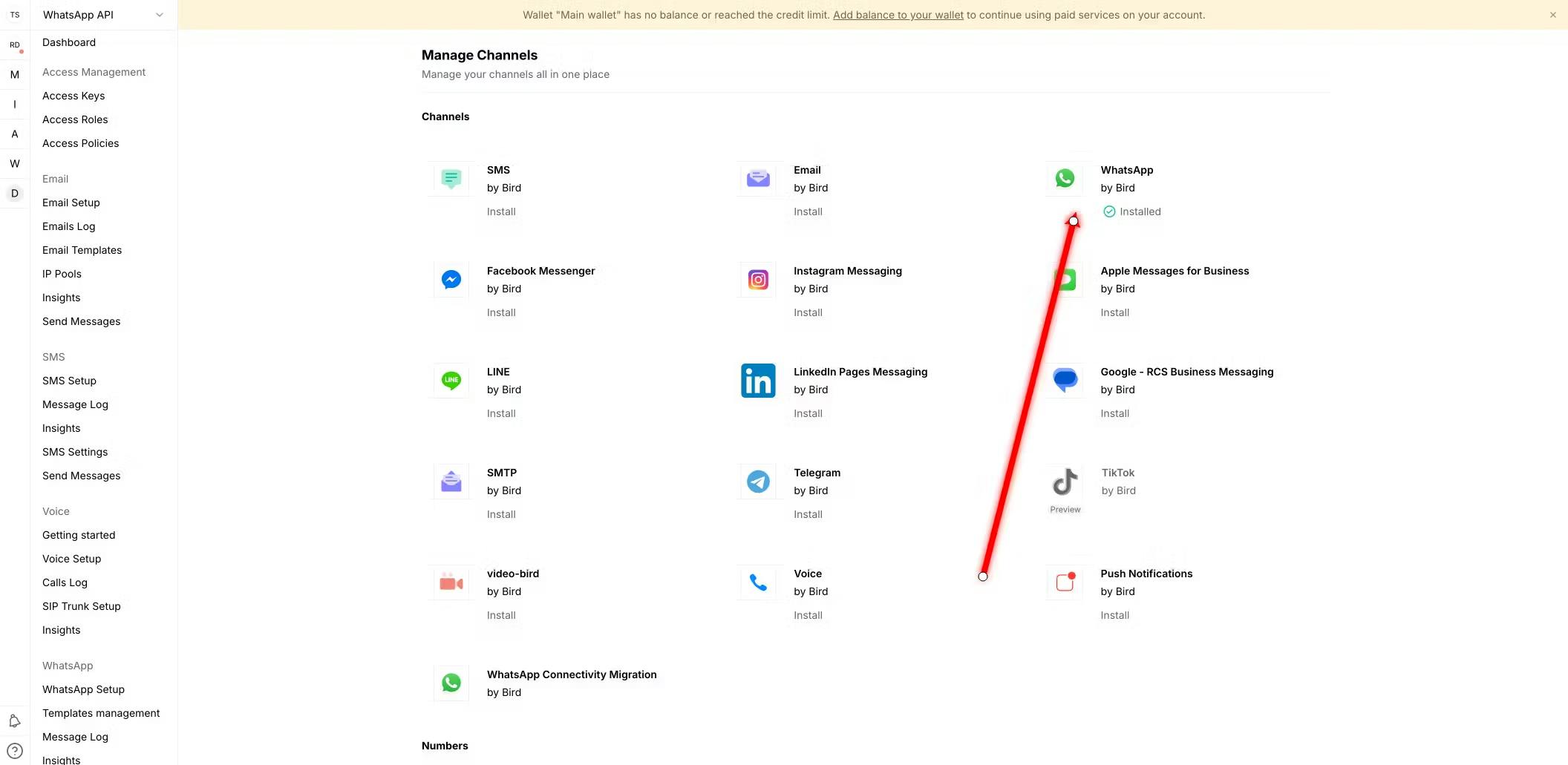
Task: Open Add balance to your wallet link
Action: click(x=898, y=15)
